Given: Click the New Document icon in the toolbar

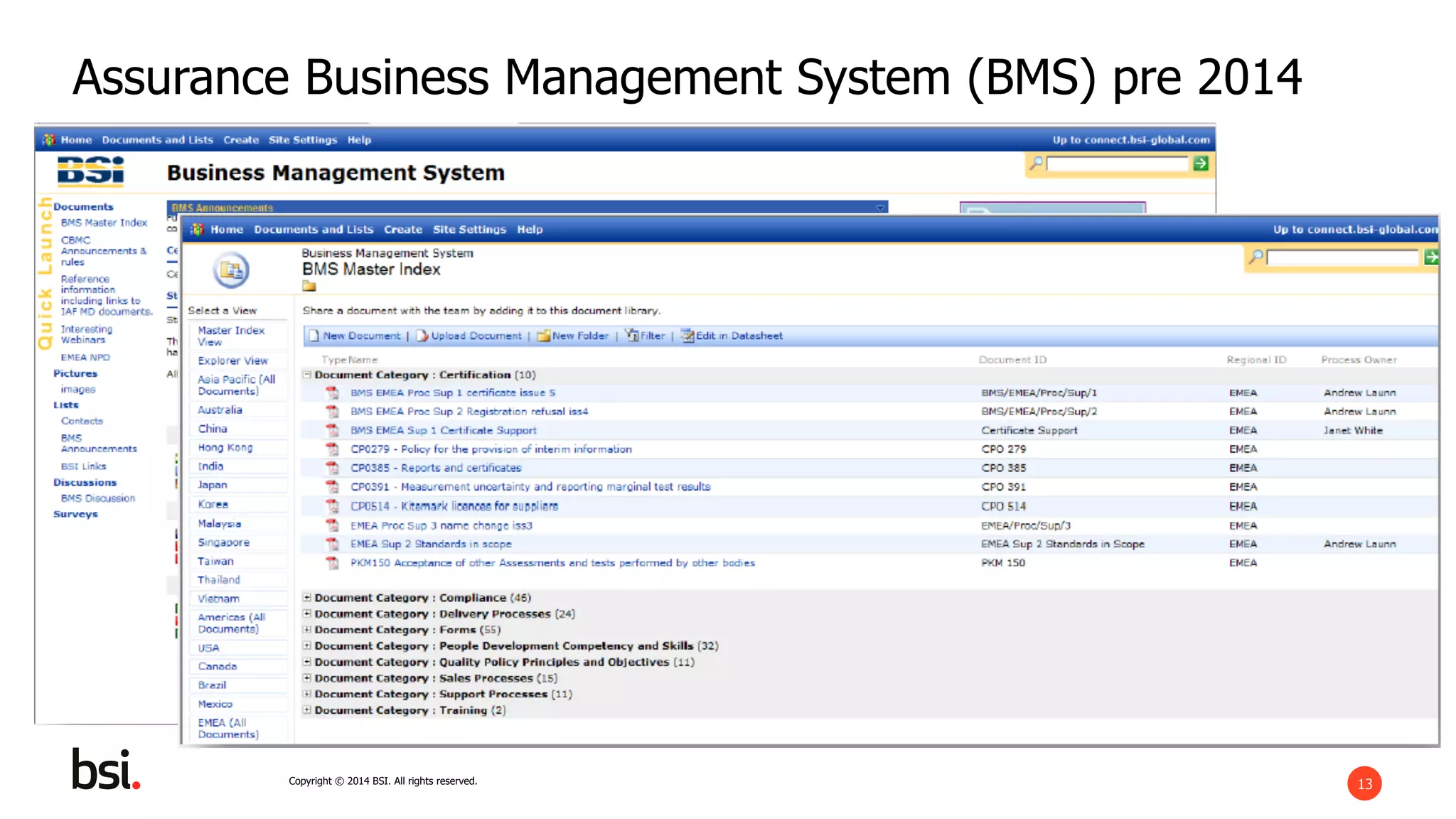Looking at the screenshot, I should 314,336.
